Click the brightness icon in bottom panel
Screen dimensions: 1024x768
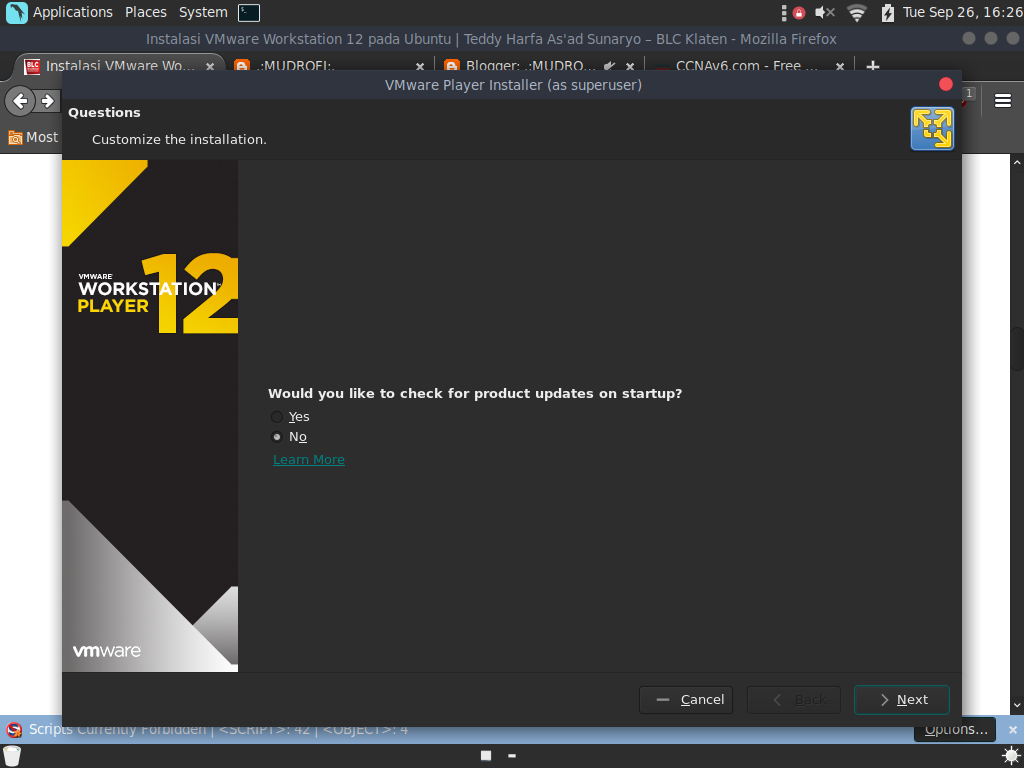coord(1012,756)
